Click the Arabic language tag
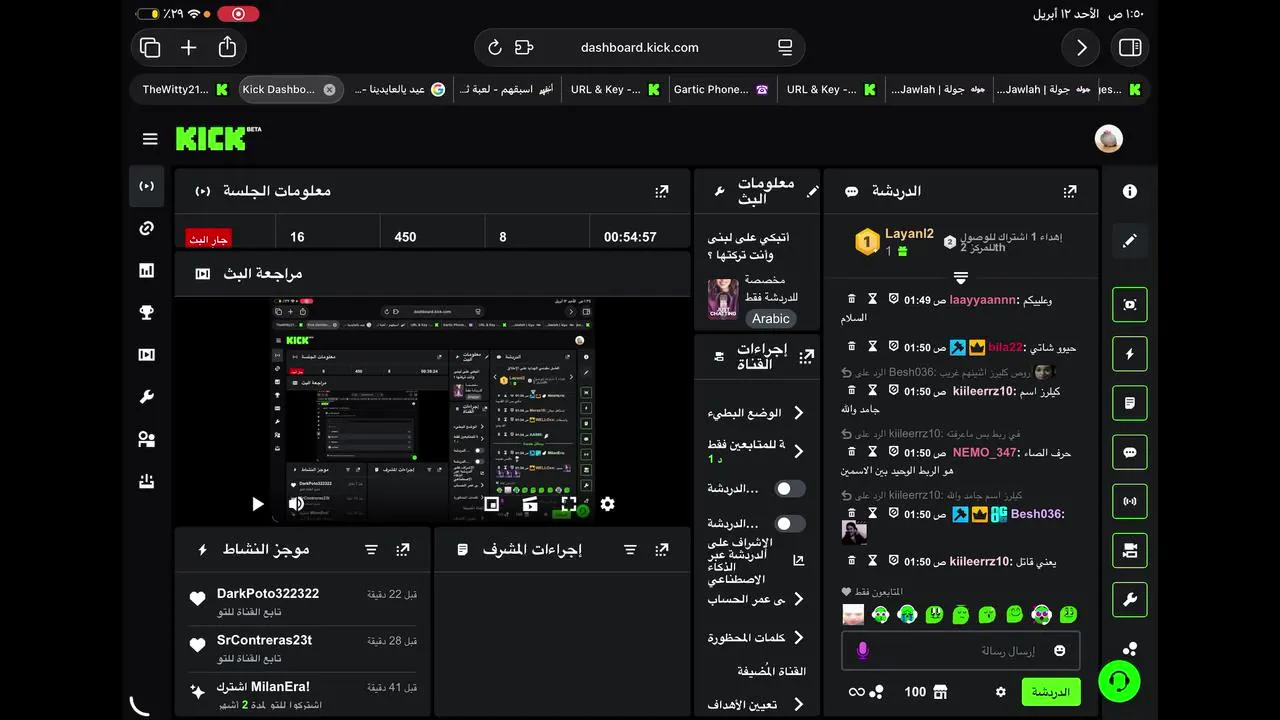 pos(771,318)
